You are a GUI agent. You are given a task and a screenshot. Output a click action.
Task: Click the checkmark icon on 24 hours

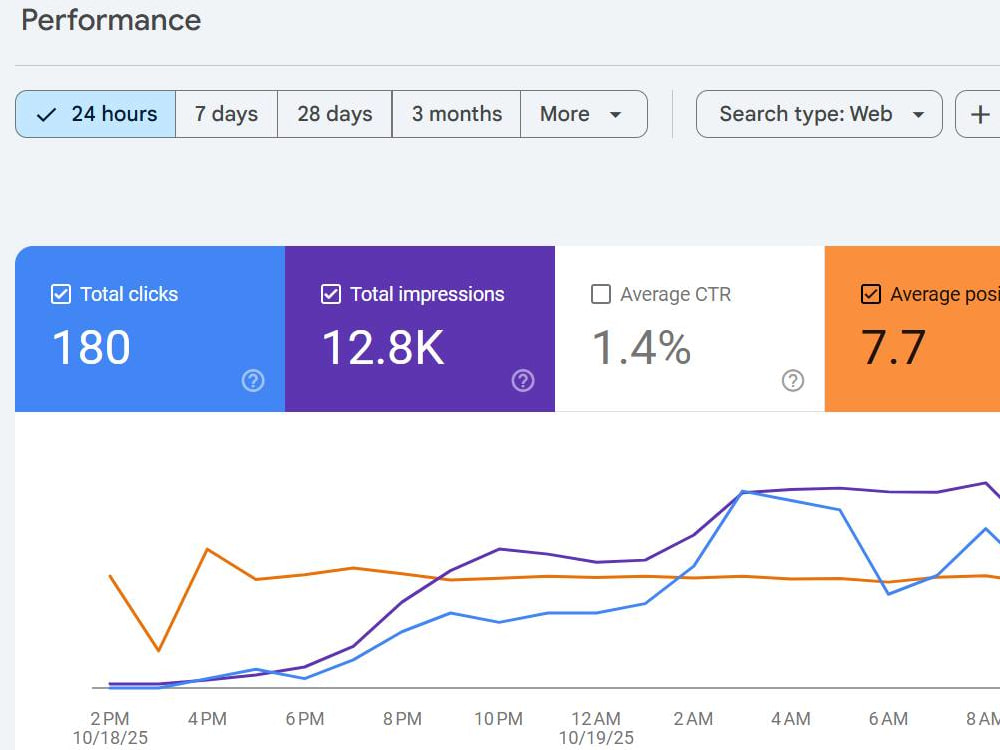coord(46,115)
